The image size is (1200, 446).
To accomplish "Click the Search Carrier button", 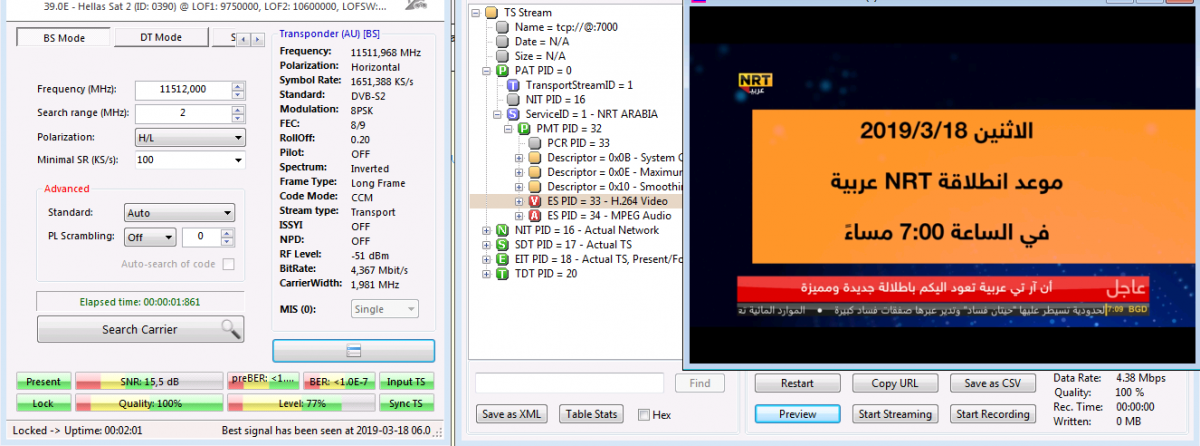I will 140,329.
